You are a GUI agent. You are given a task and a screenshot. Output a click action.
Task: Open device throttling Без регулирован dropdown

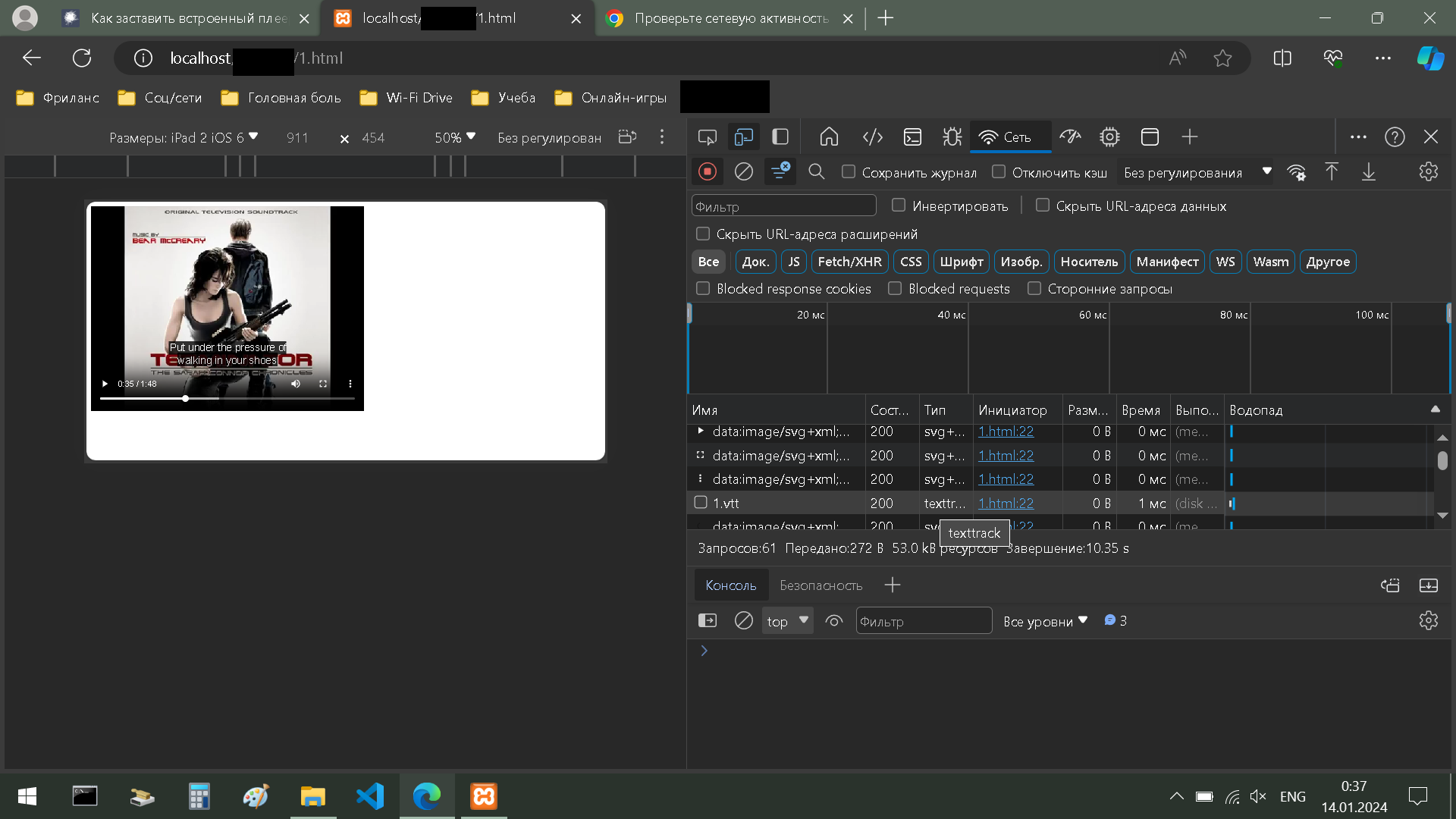pyautogui.click(x=549, y=138)
